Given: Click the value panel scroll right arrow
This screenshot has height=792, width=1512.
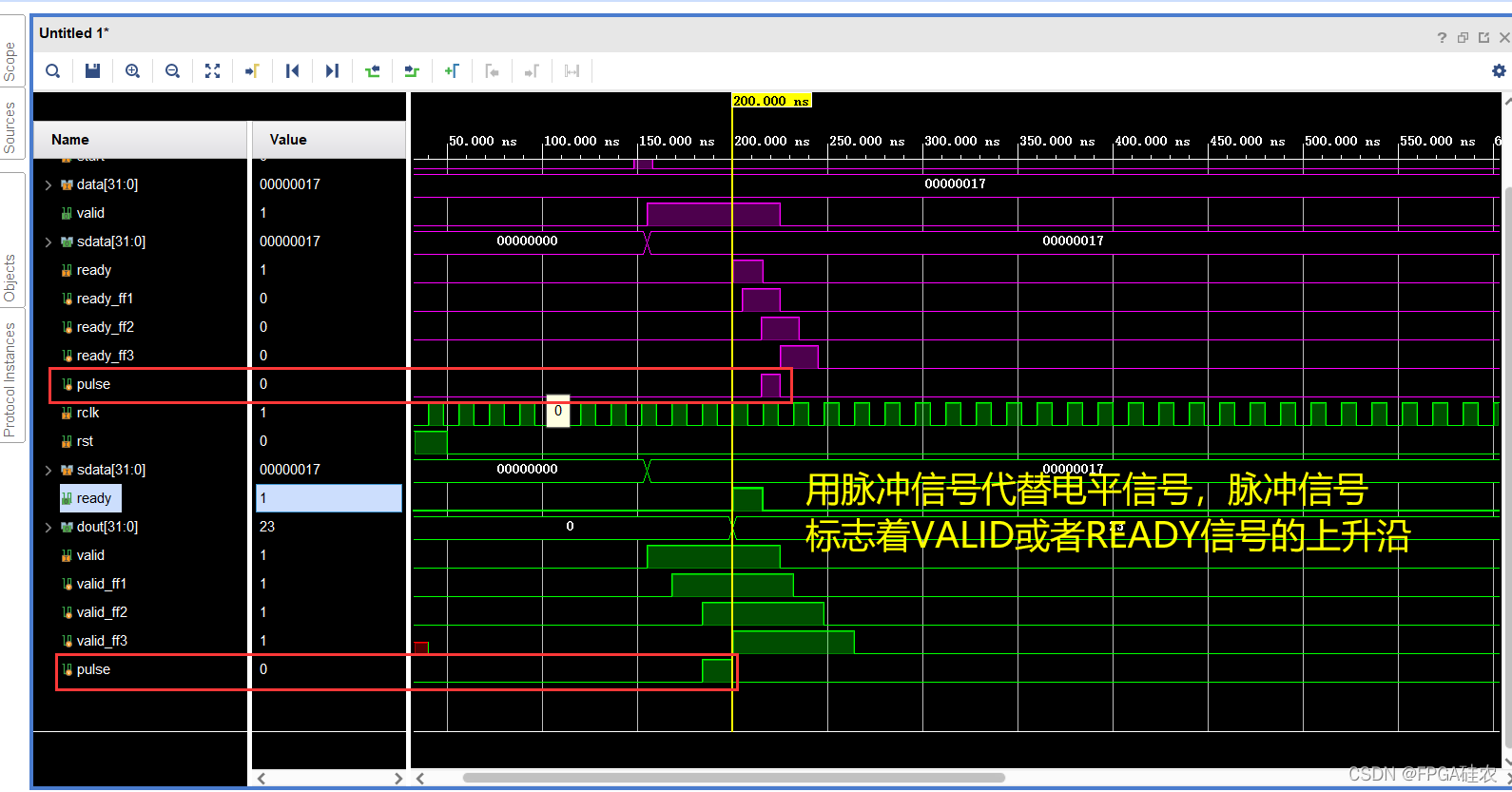Looking at the screenshot, I should [x=398, y=778].
